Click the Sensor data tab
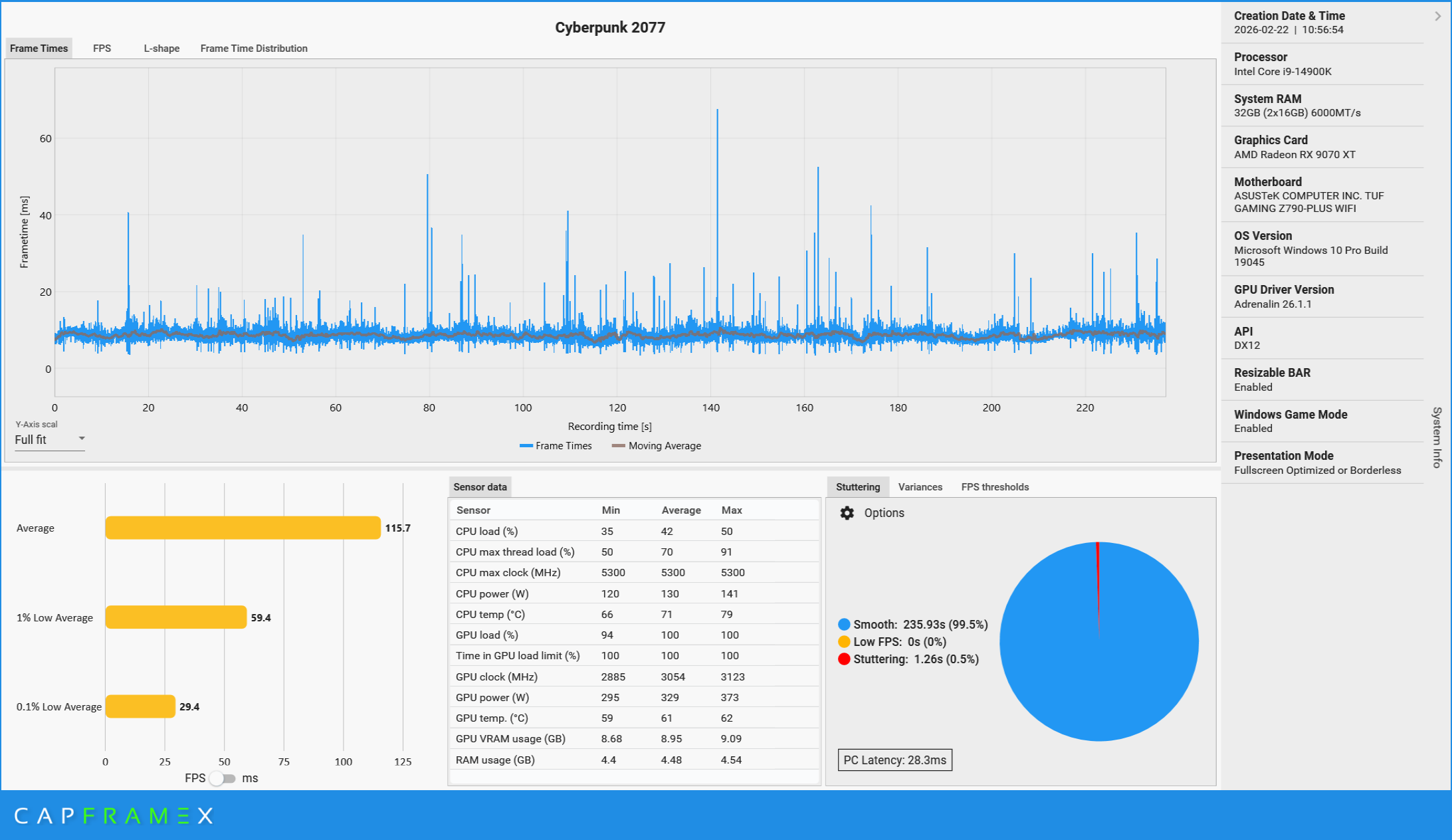 coord(480,487)
